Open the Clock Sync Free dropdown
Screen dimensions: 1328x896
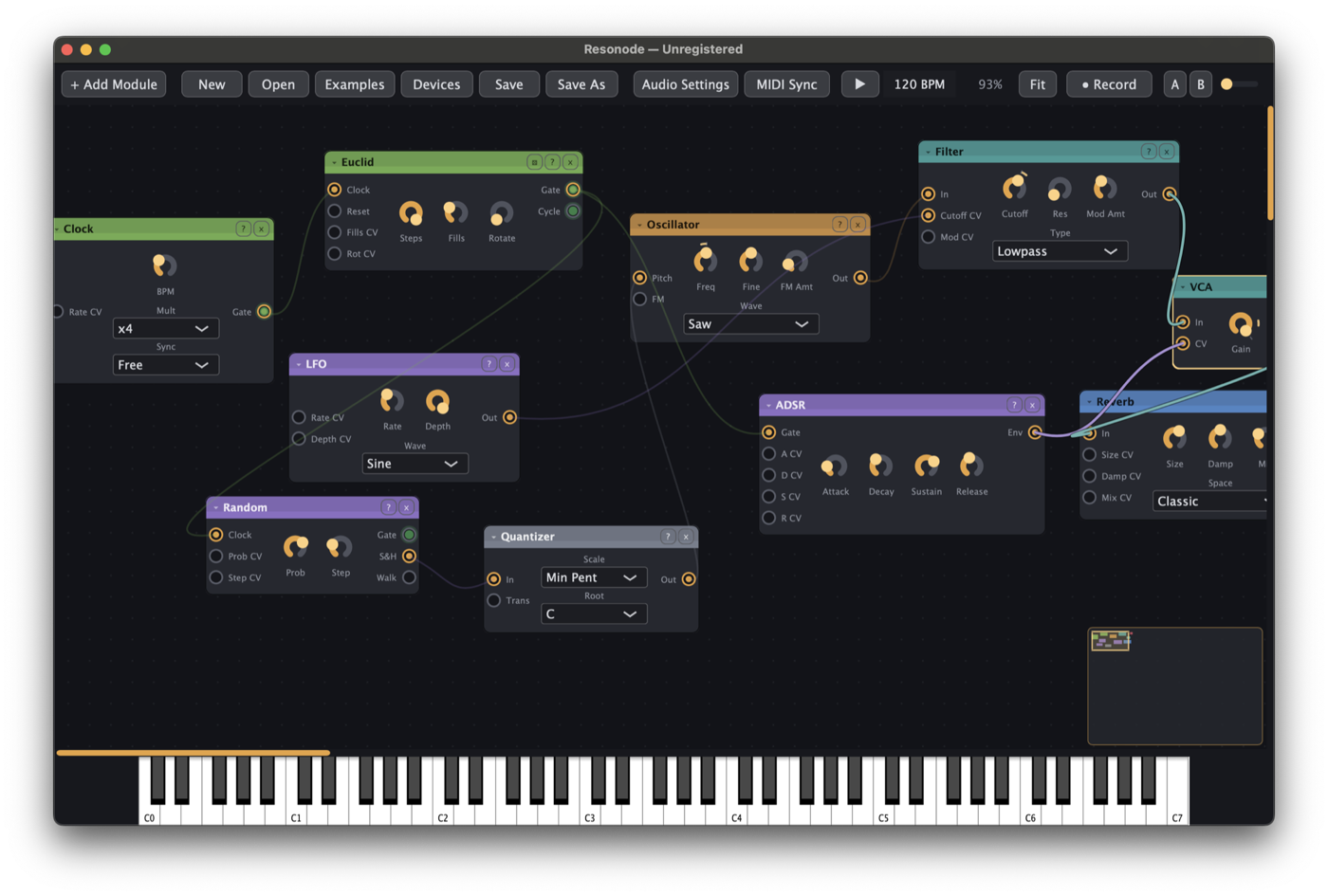(x=165, y=365)
